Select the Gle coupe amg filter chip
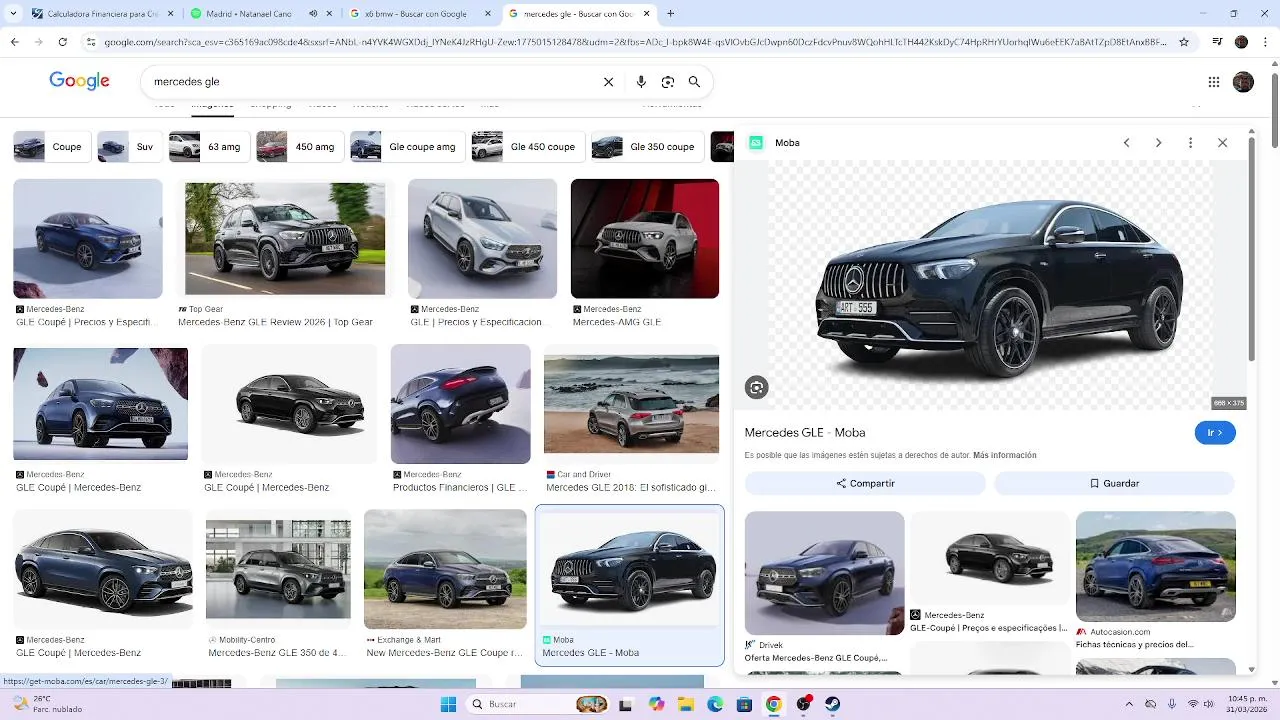The width and height of the screenshot is (1280, 720). (408, 147)
